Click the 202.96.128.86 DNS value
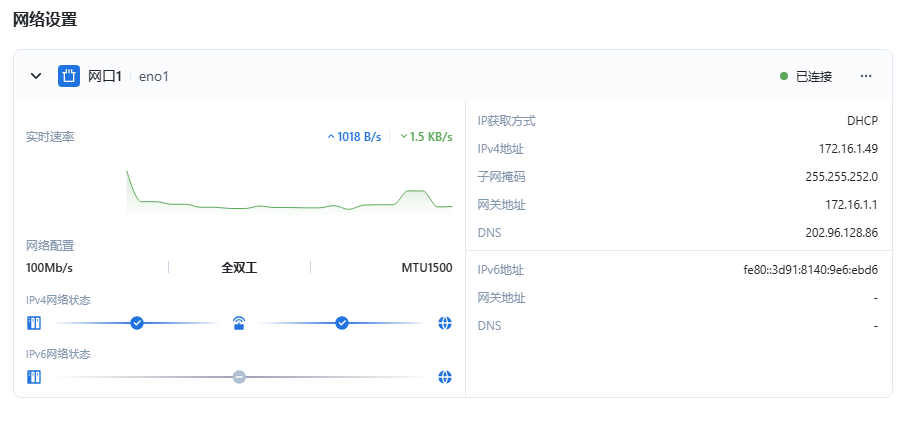 (x=842, y=232)
